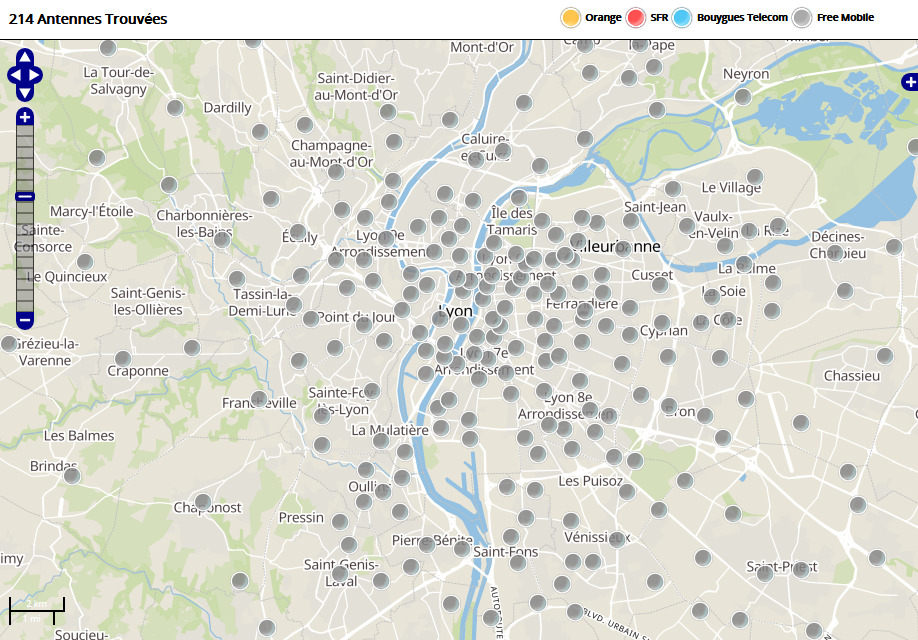Pan the map down with the south arrow
The height and width of the screenshot is (640, 918).
pyautogui.click(x=25, y=92)
